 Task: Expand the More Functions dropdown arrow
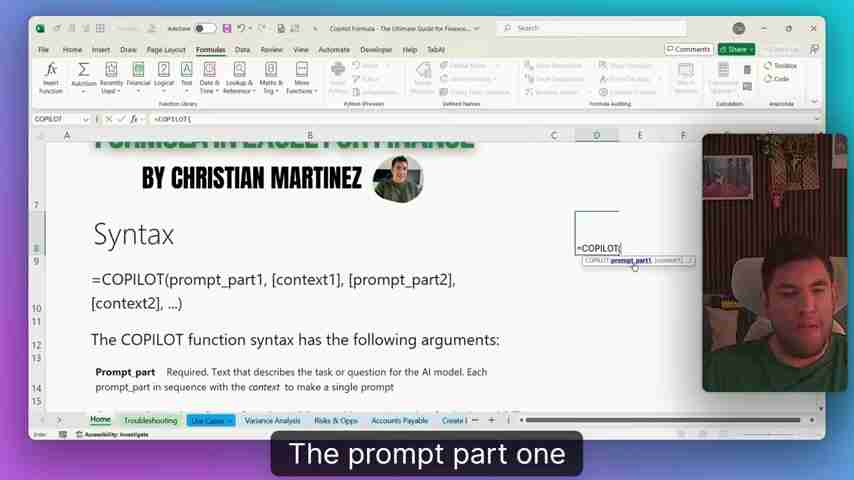(316, 91)
